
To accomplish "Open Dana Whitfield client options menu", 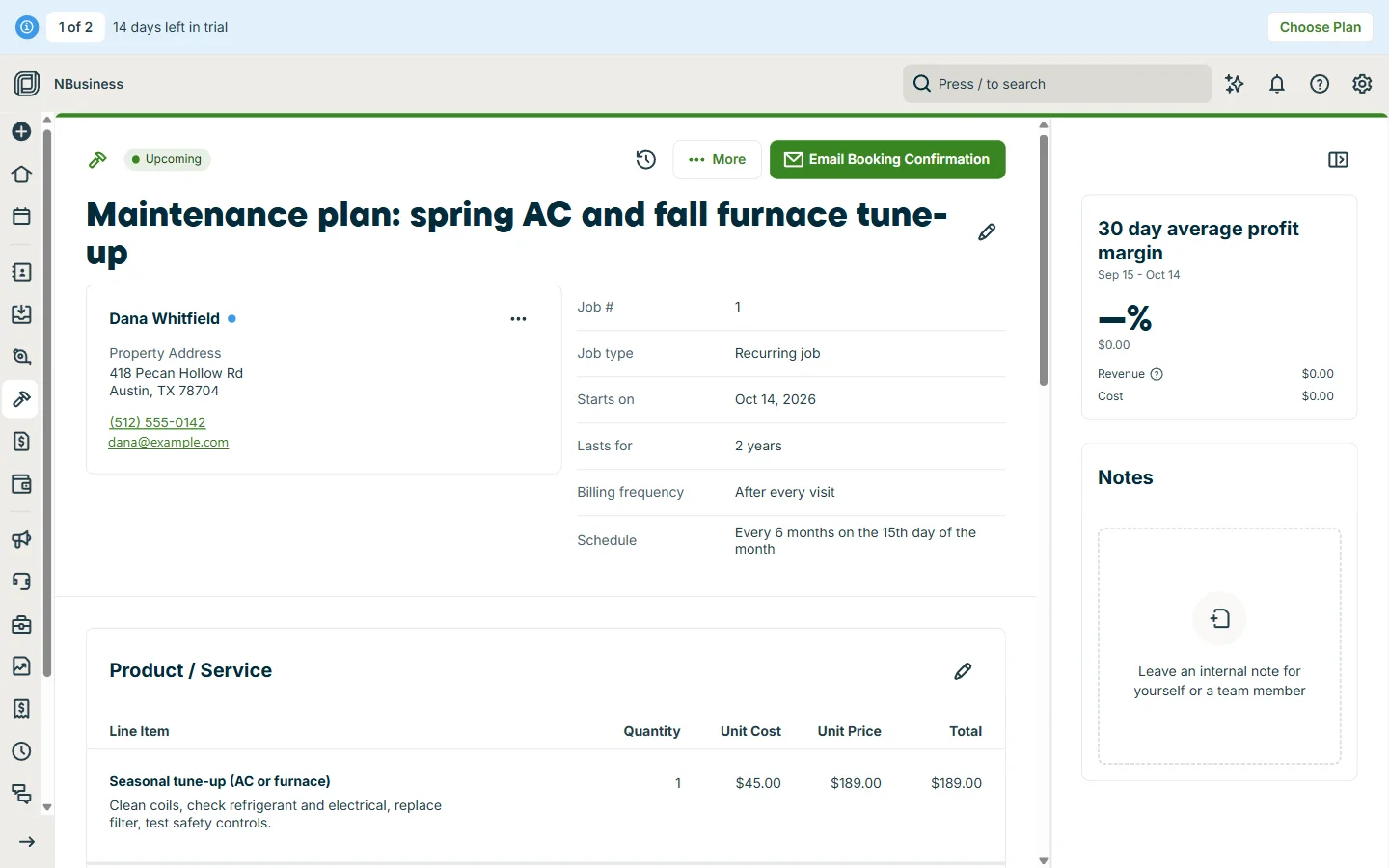I will click(x=518, y=319).
